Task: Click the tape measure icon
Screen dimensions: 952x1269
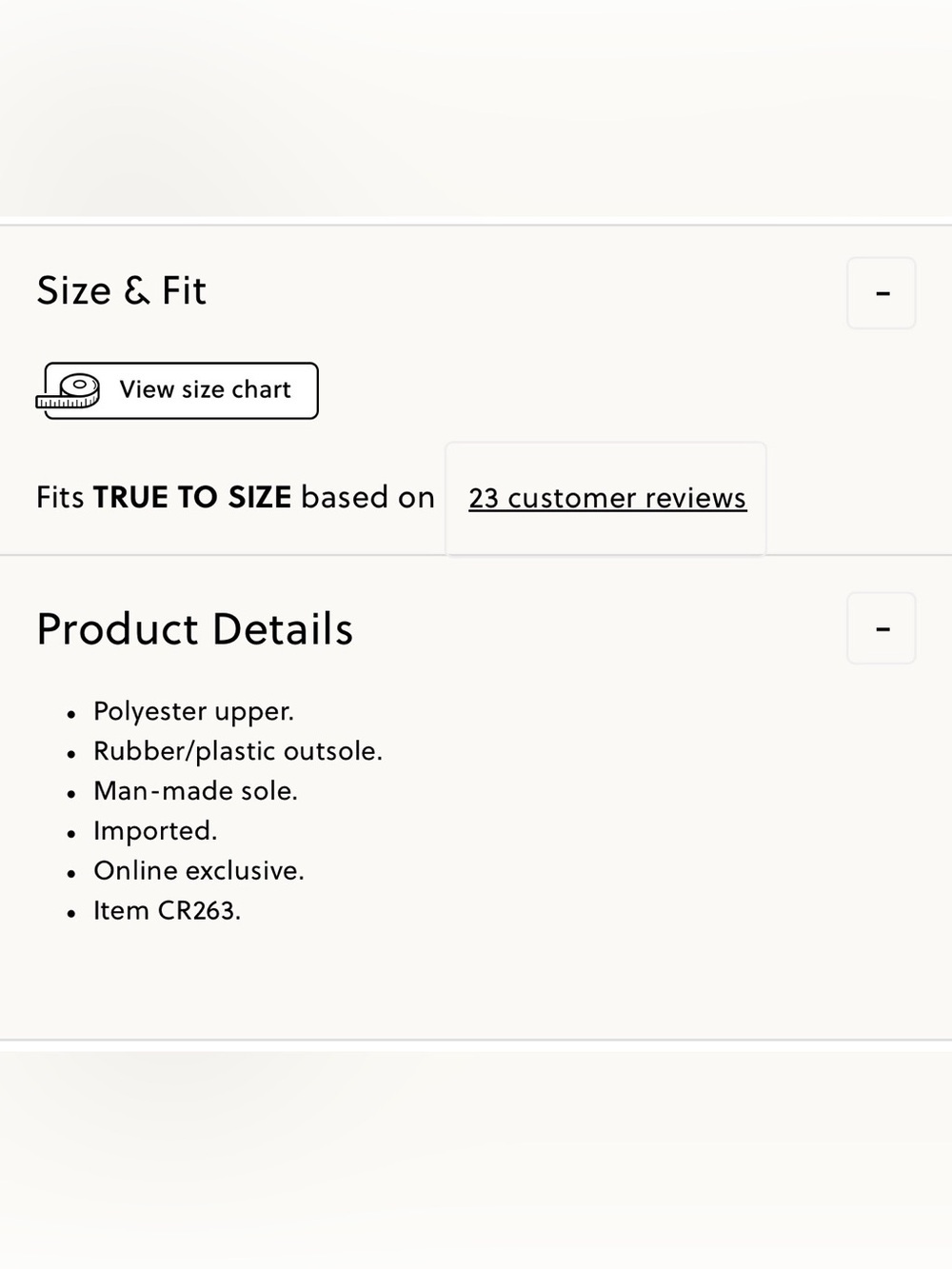Action: click(x=69, y=391)
